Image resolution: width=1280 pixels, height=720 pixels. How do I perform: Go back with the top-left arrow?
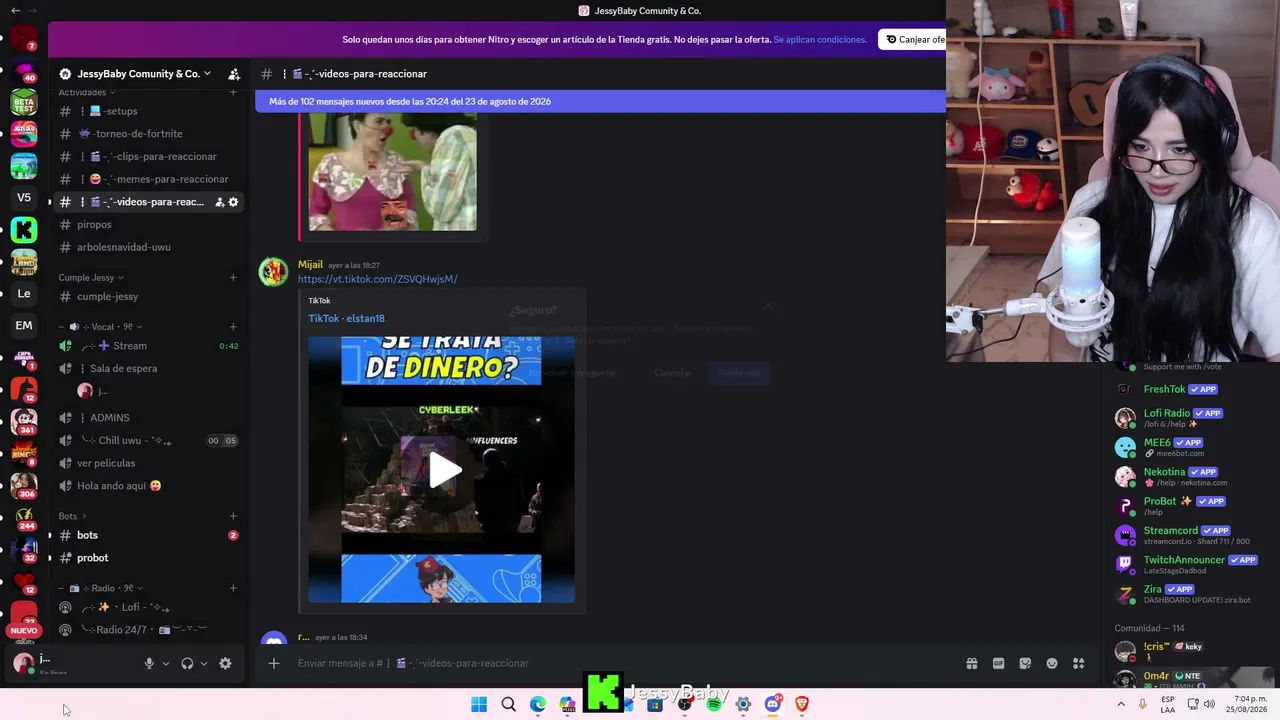15,10
